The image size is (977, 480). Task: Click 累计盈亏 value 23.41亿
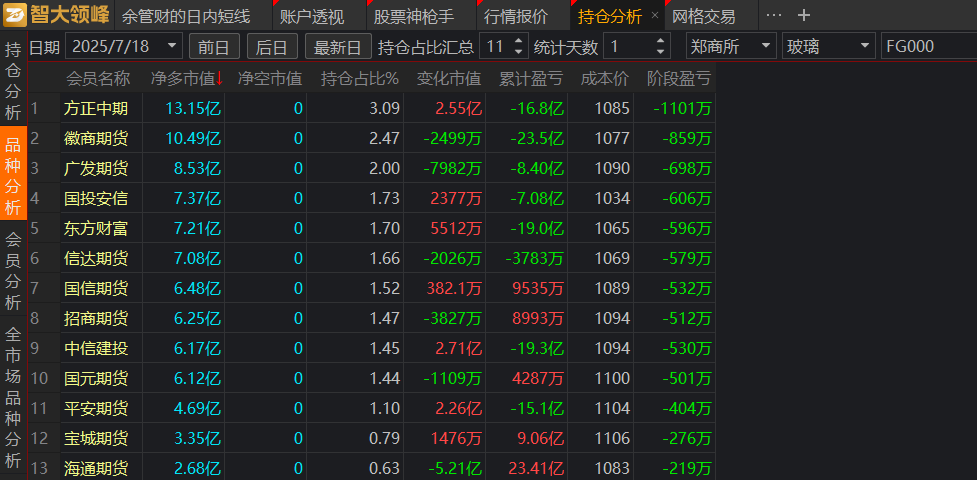pos(536,468)
